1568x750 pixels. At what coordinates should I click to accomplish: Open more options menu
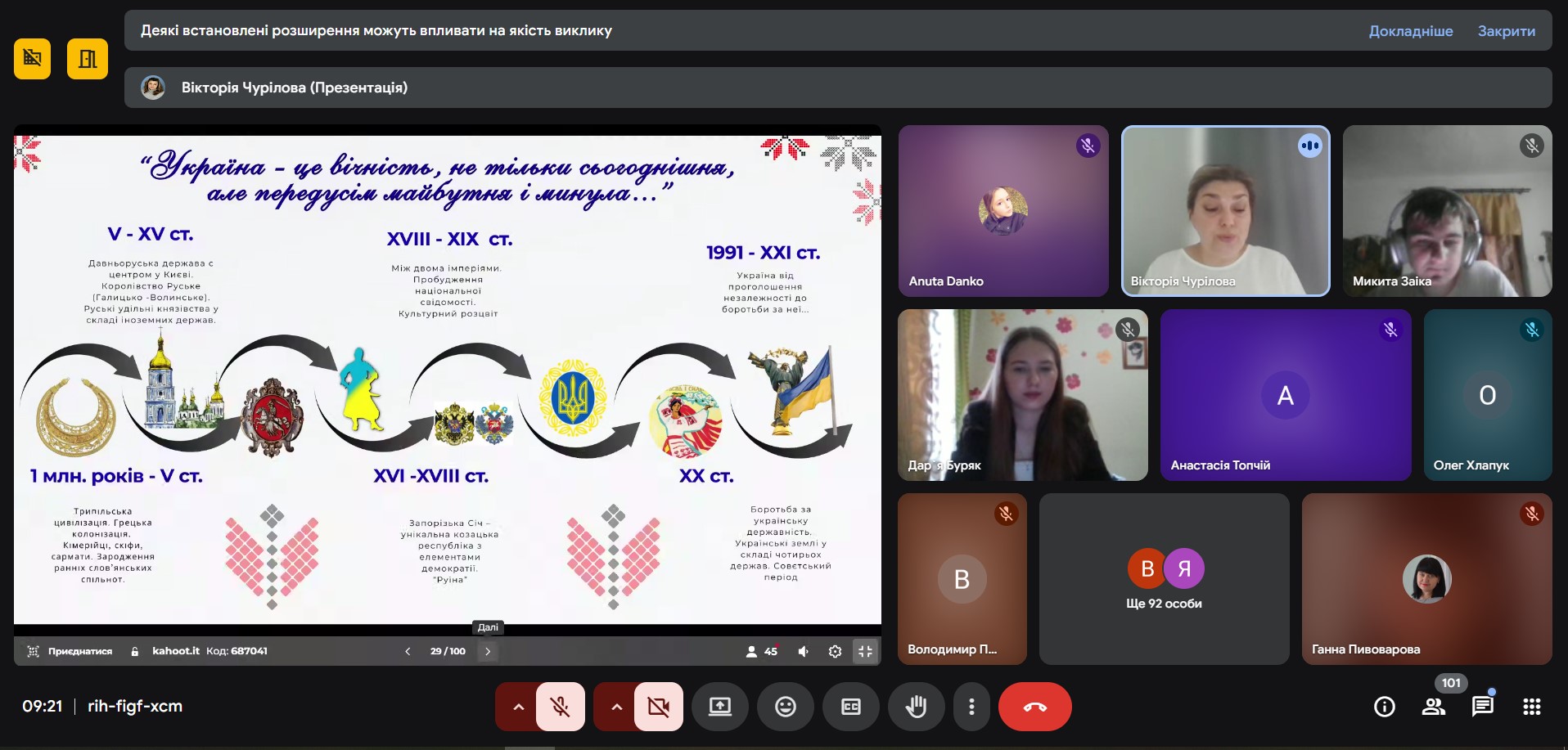coord(971,707)
